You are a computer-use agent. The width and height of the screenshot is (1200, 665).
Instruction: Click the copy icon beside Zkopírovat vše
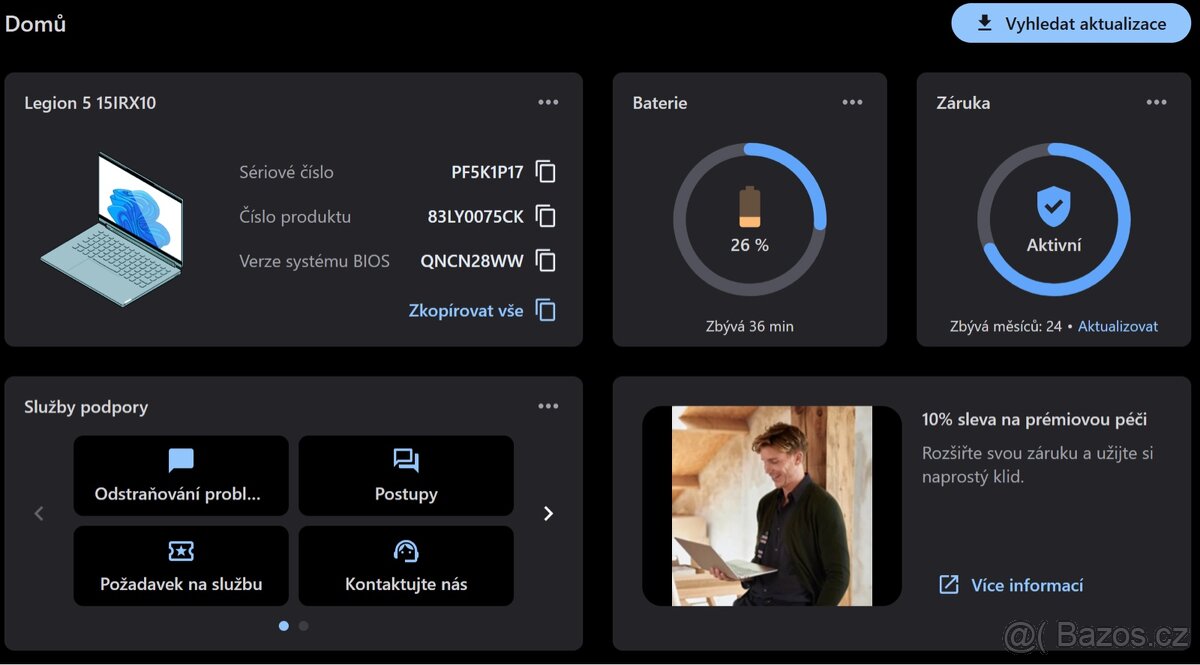click(545, 310)
